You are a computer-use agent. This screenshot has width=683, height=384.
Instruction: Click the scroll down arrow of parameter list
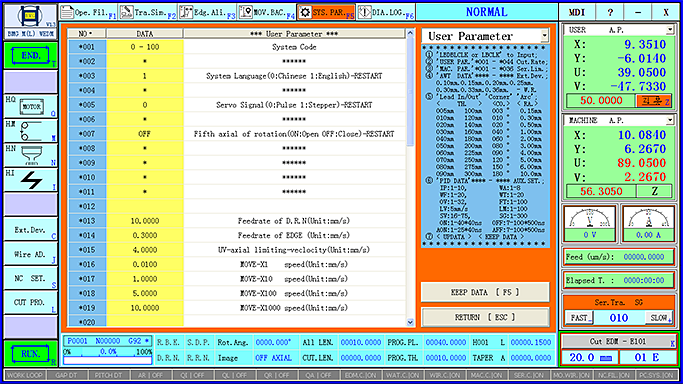click(x=410, y=322)
